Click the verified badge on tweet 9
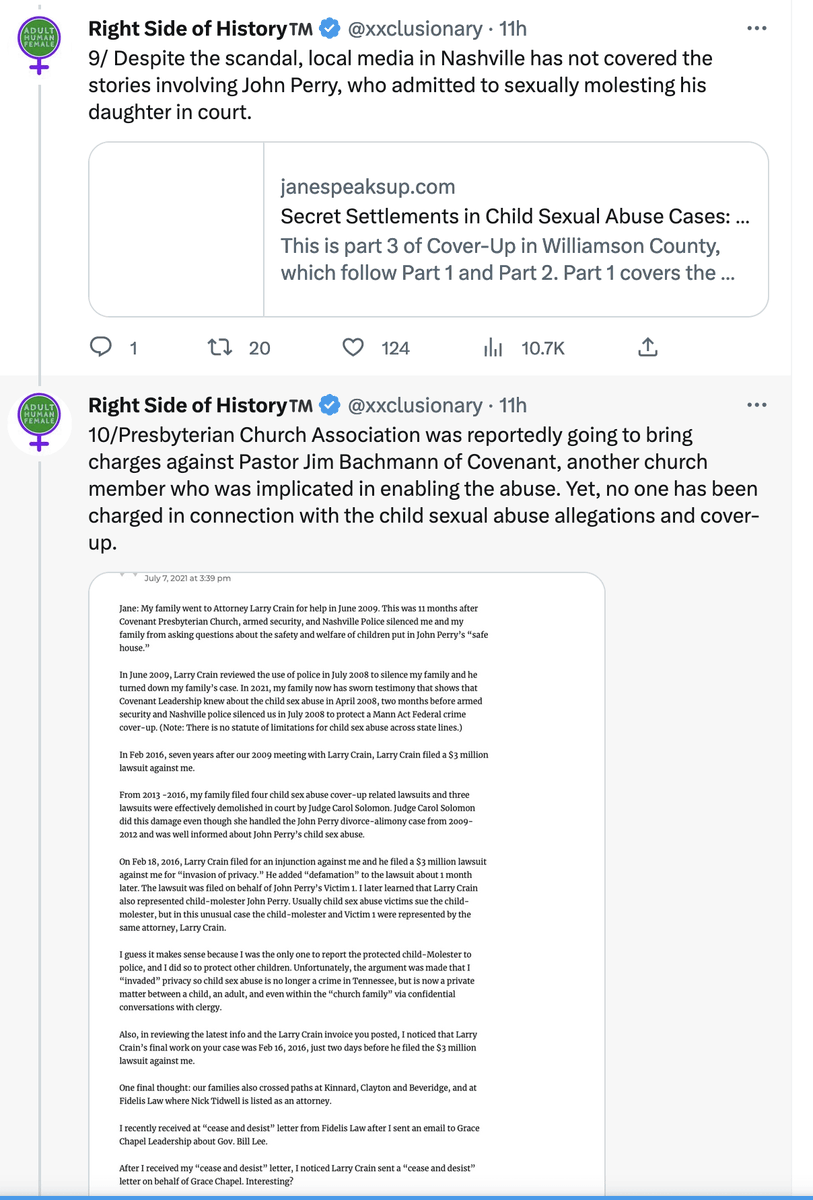 coord(330,28)
